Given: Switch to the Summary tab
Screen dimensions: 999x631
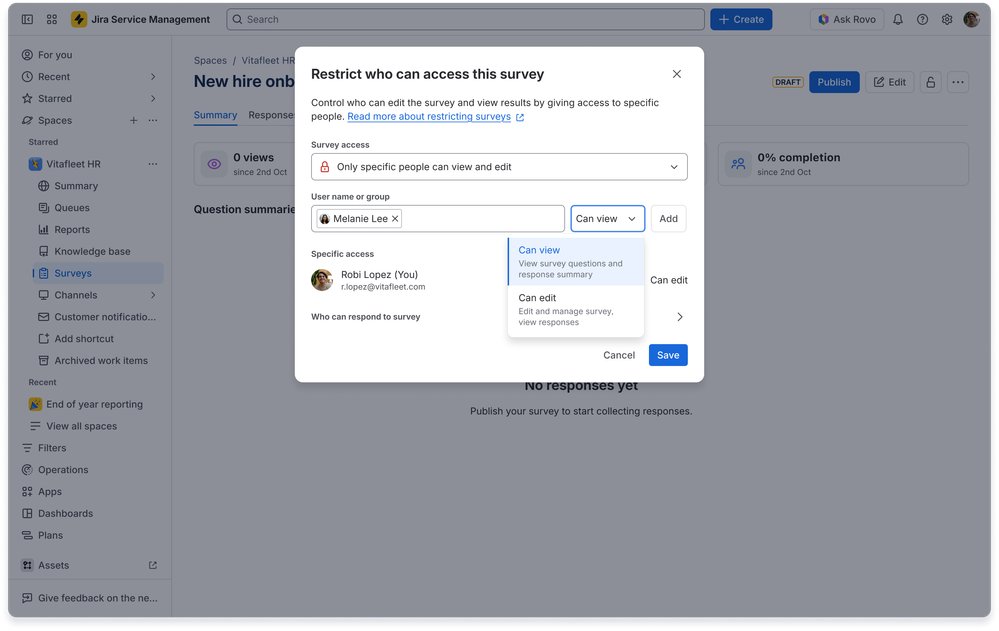Looking at the screenshot, I should click(x=215, y=115).
